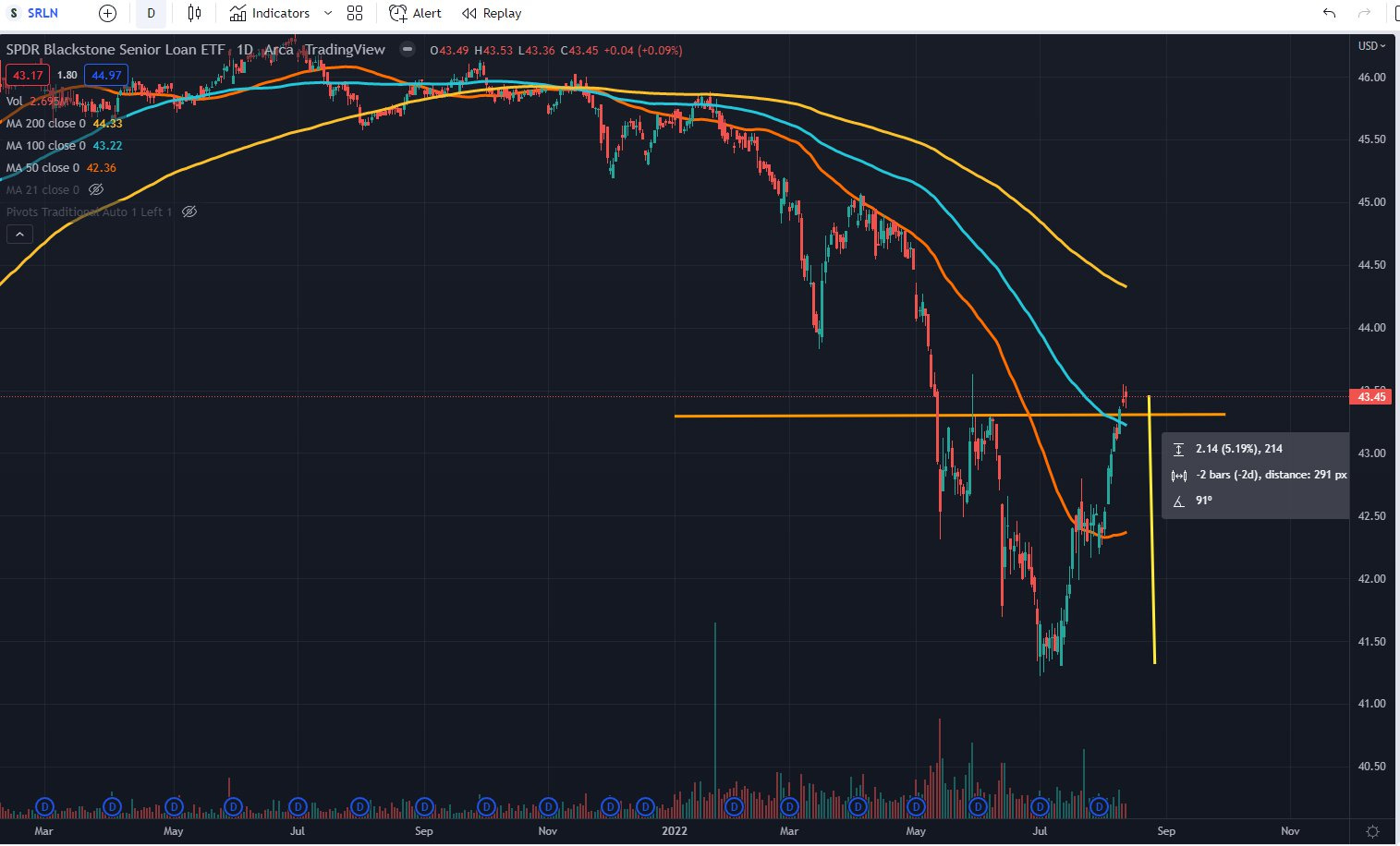Select the 1.80 spread value

pos(67,76)
